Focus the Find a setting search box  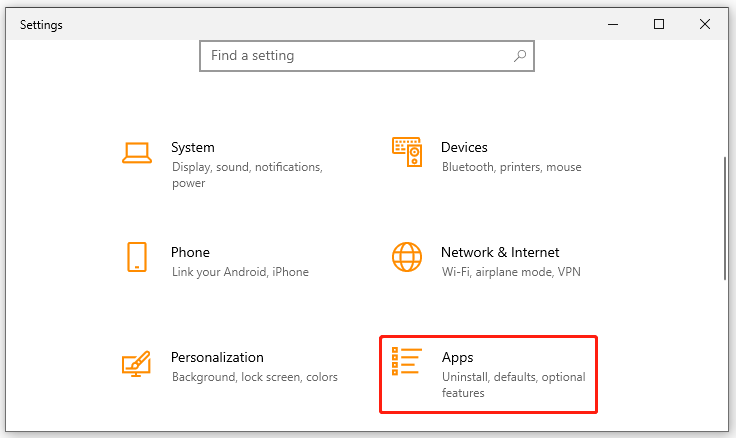(x=367, y=56)
